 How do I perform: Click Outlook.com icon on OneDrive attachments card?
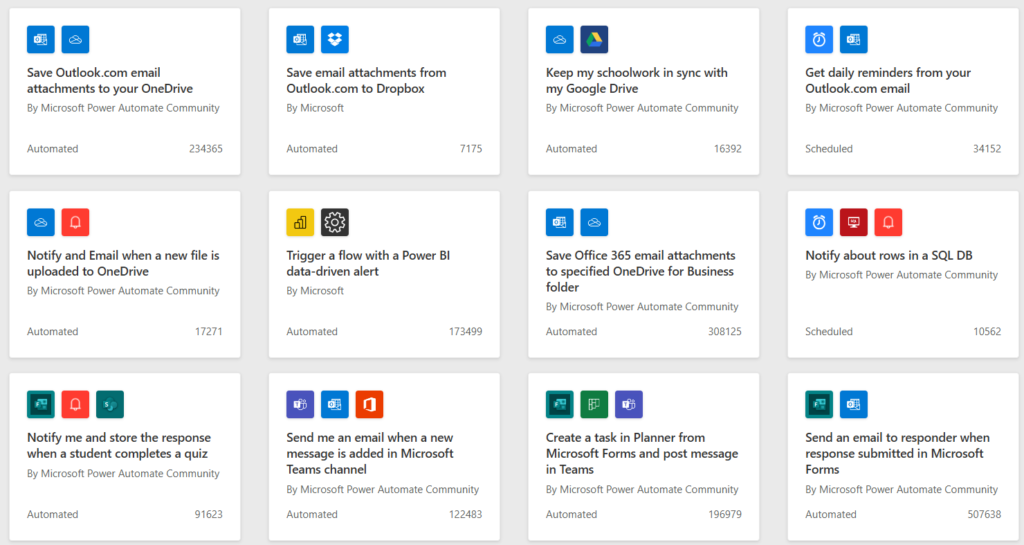pos(40,39)
